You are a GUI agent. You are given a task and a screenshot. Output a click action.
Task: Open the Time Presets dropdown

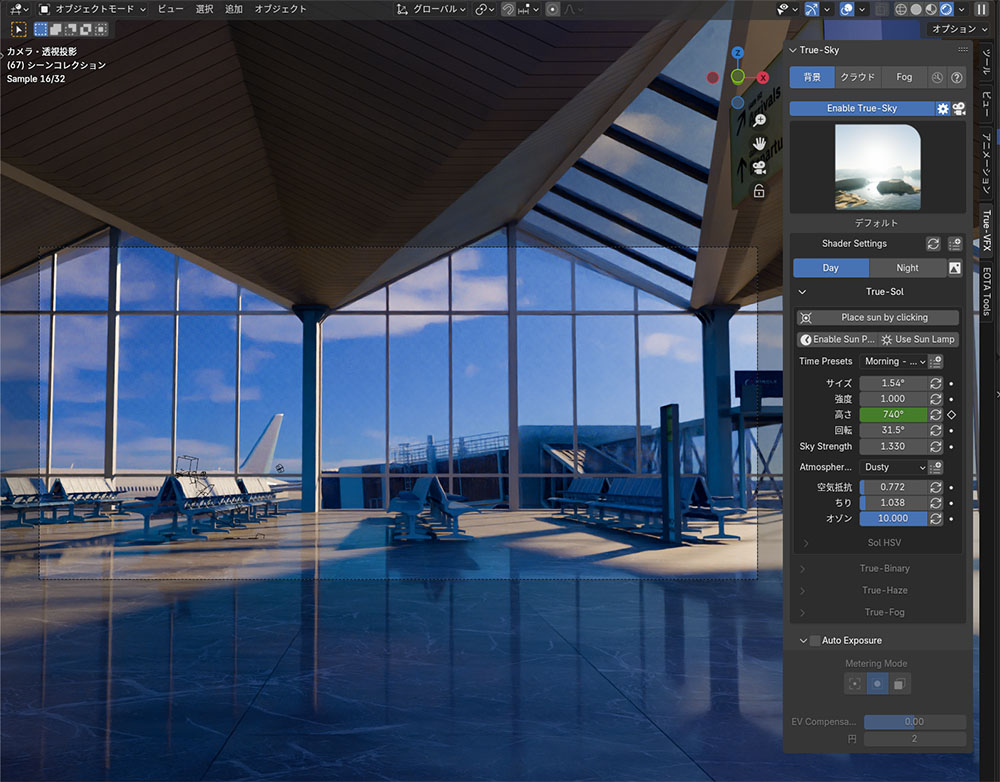(893, 361)
